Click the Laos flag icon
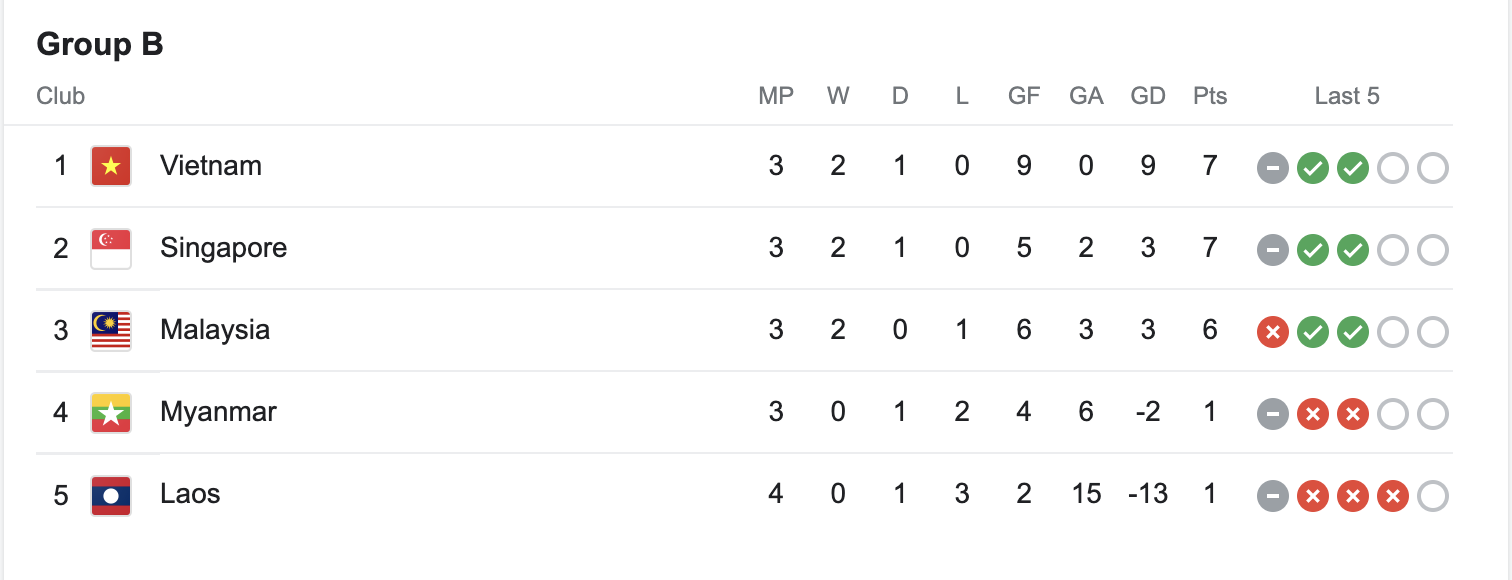The height and width of the screenshot is (580, 1512). coord(111,494)
